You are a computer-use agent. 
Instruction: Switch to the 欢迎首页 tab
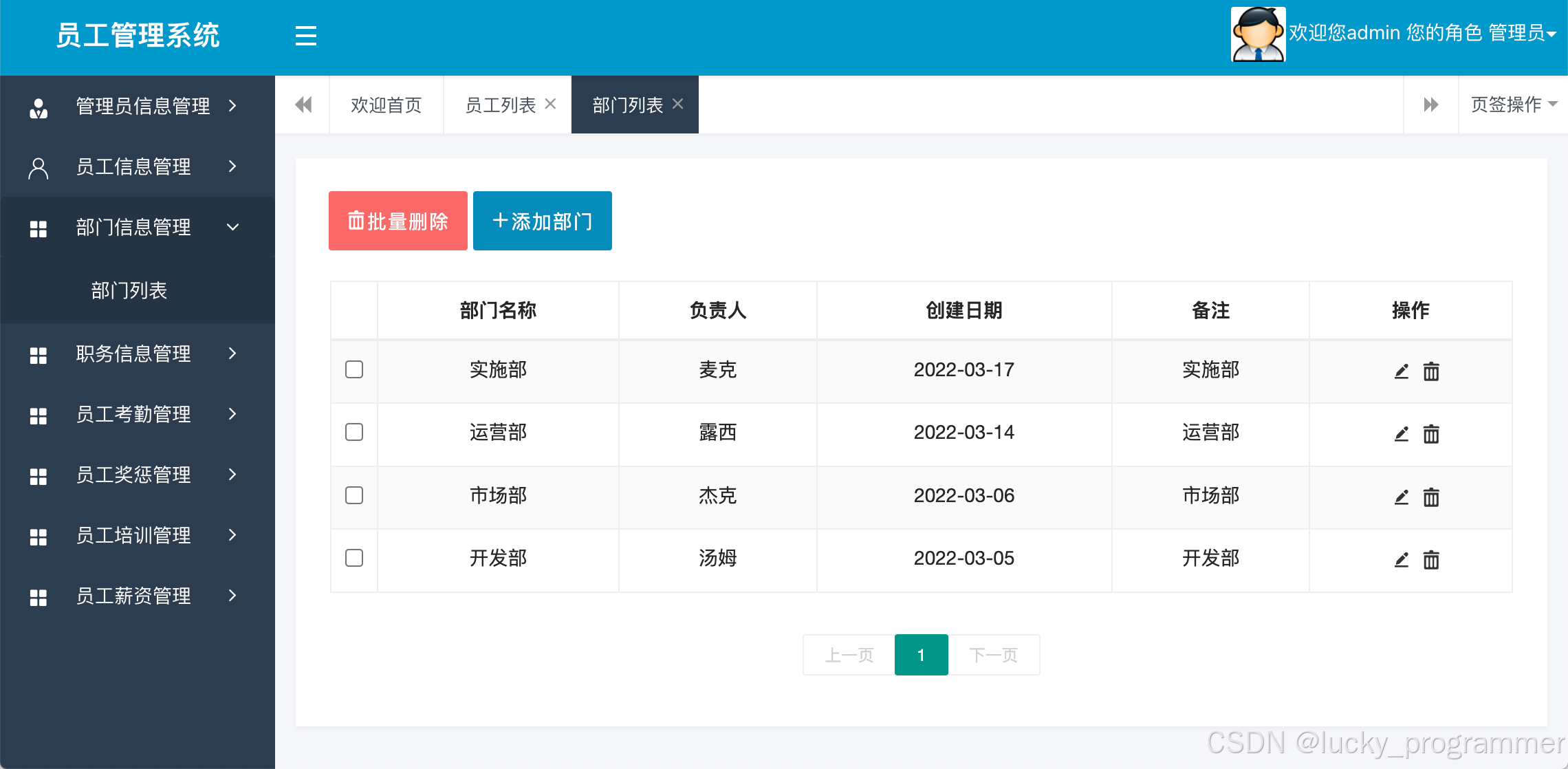coord(386,105)
